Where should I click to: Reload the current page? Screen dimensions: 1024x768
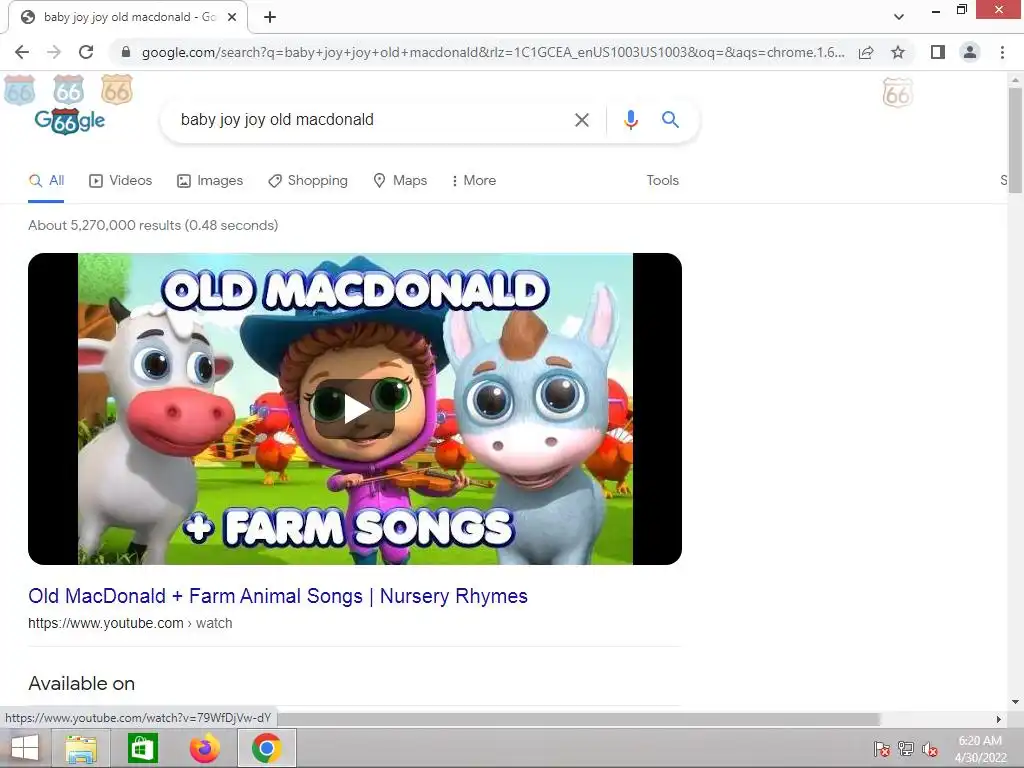click(86, 52)
